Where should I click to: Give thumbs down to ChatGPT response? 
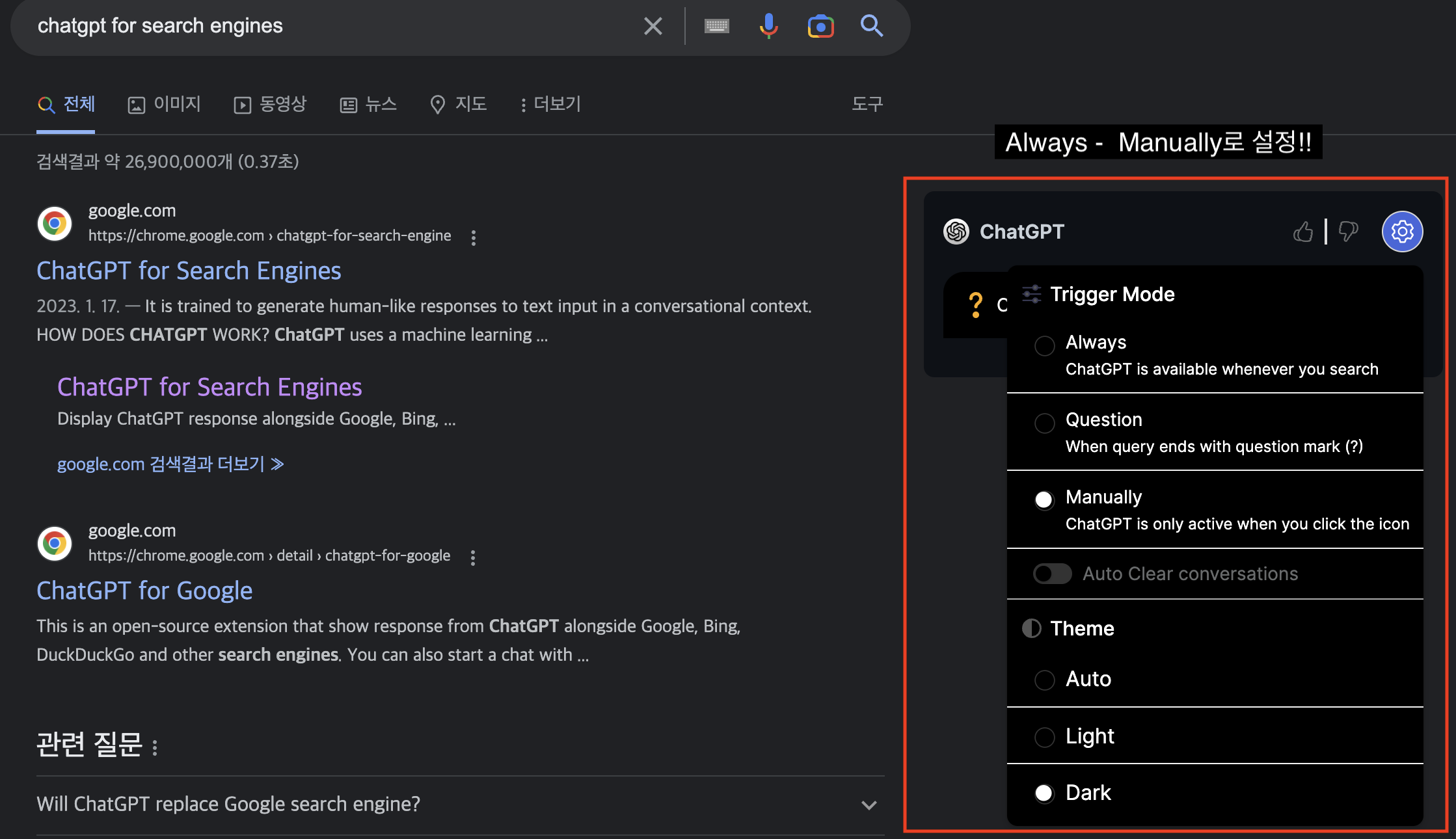pyautogui.click(x=1349, y=232)
